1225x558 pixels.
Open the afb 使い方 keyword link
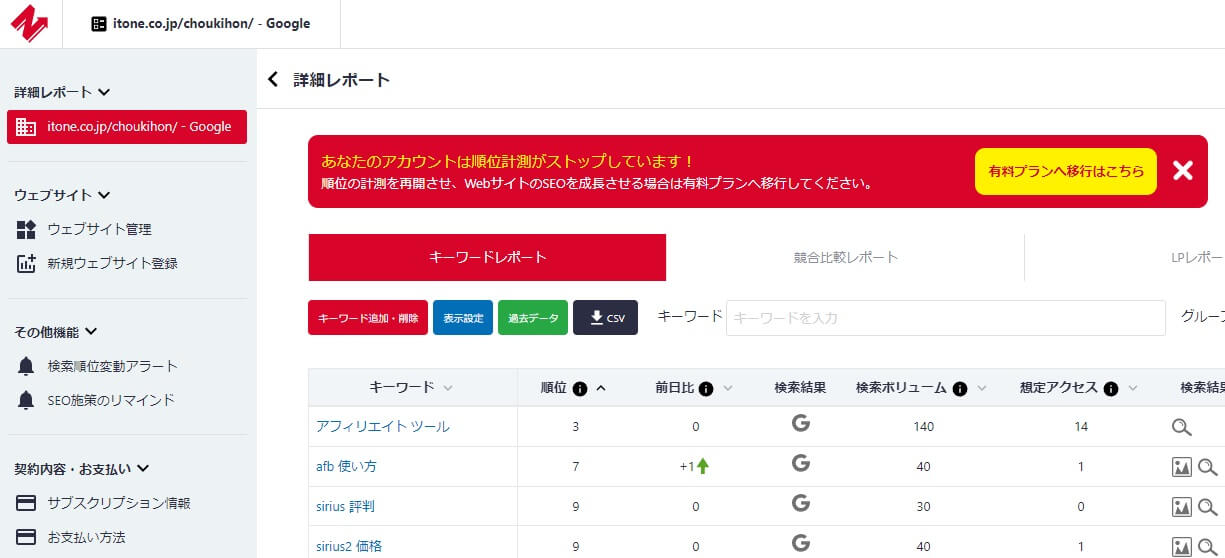point(346,467)
